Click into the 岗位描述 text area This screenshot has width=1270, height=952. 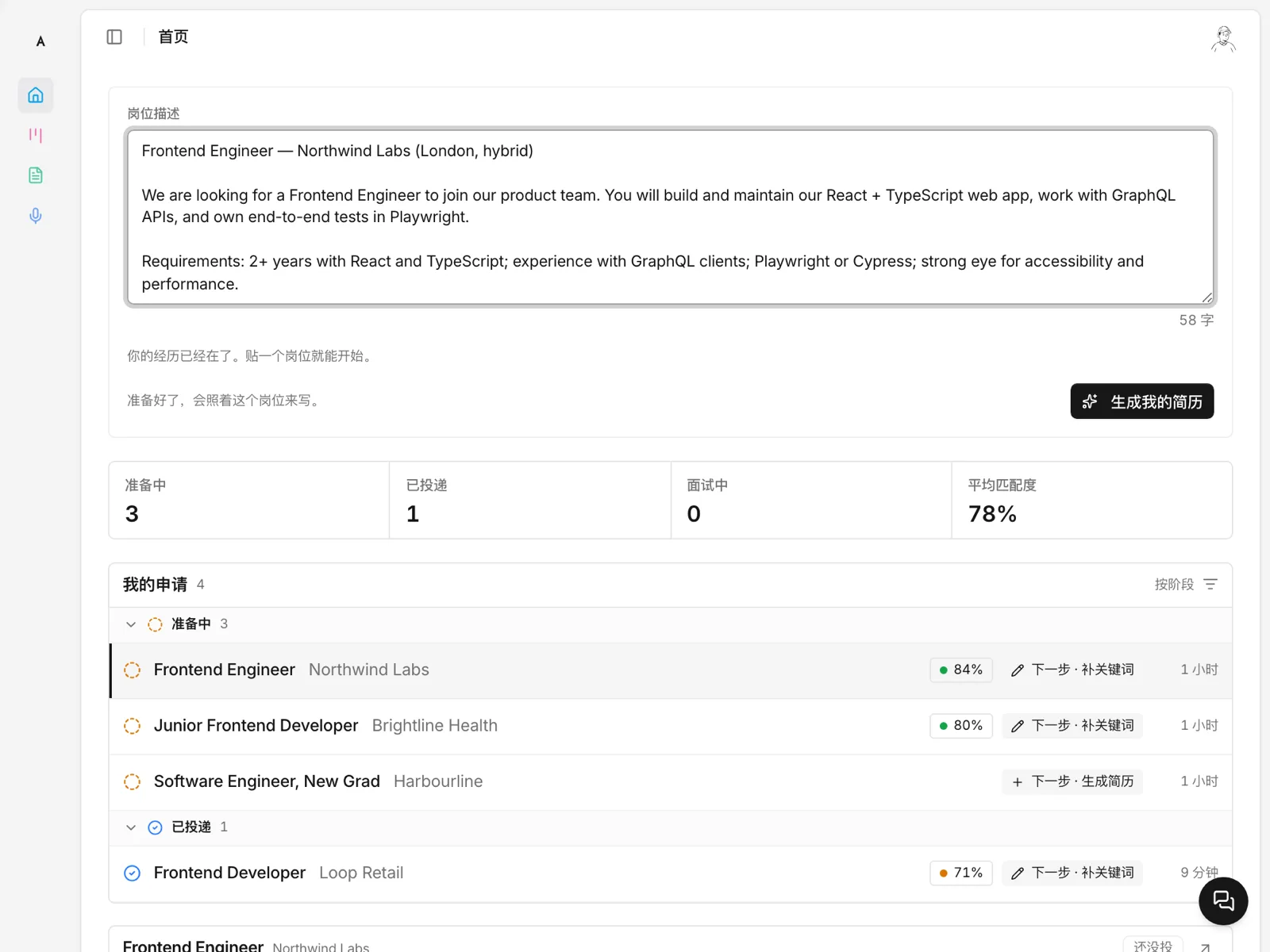[670, 217]
